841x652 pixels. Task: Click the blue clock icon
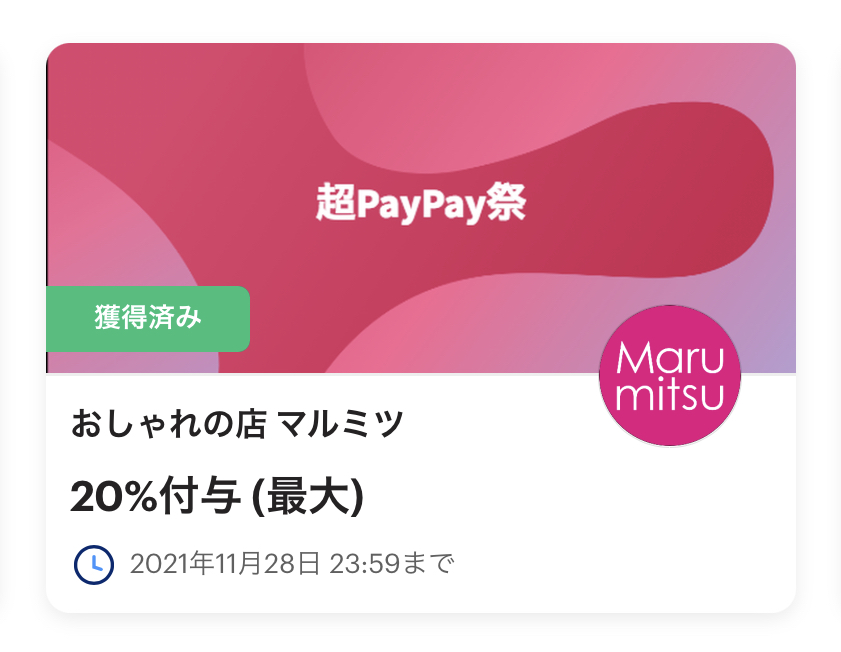[x=94, y=565]
